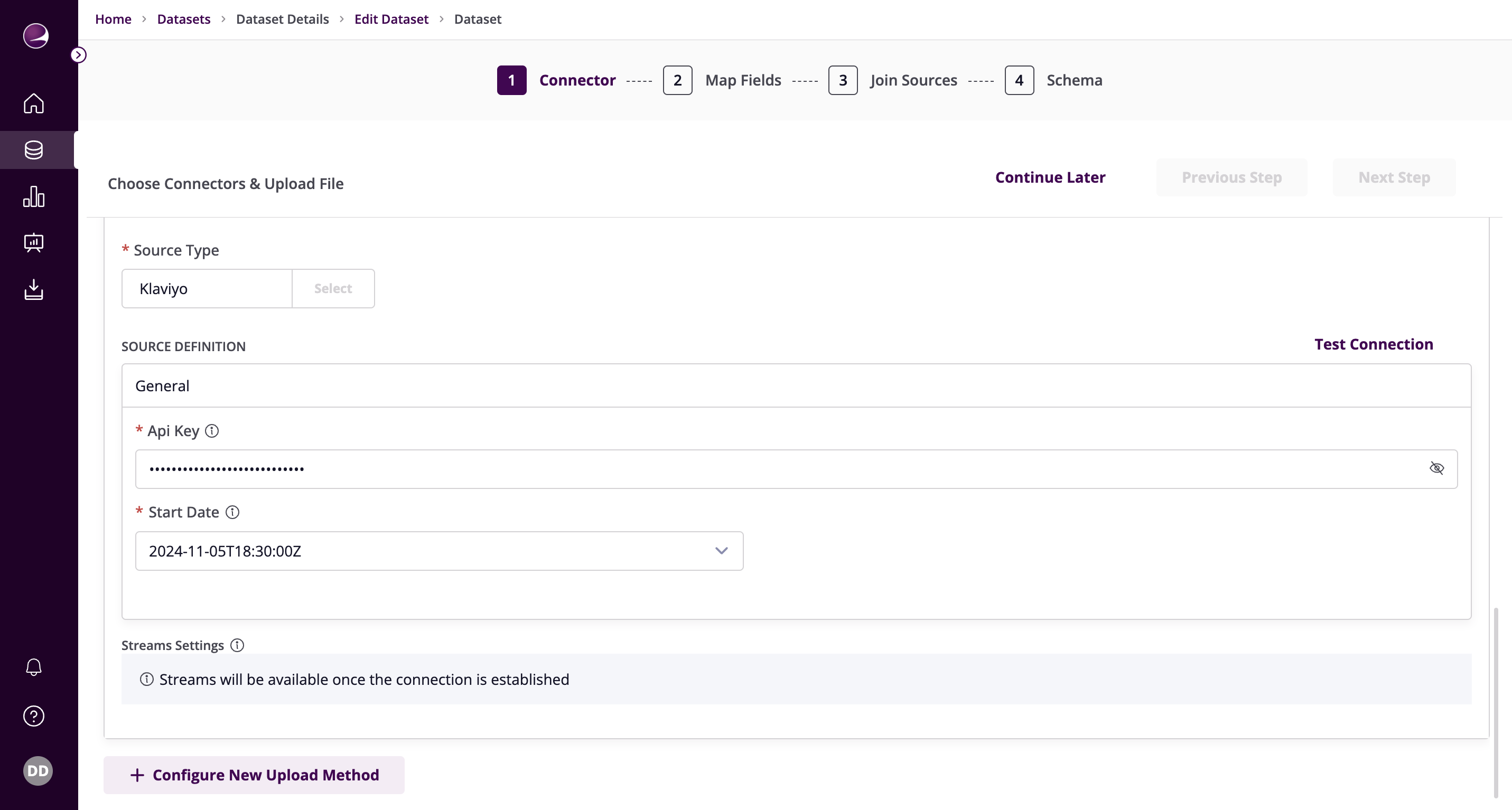Click the app logo in sidebar
Screen dimensions: 1512x810
pyautogui.click(x=35, y=36)
